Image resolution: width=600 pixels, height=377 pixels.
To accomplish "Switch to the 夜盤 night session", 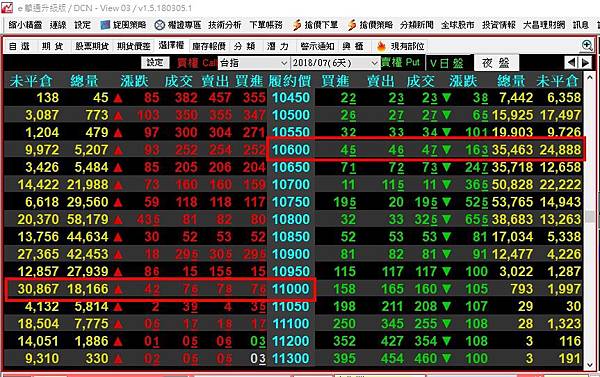I will pos(496,63).
